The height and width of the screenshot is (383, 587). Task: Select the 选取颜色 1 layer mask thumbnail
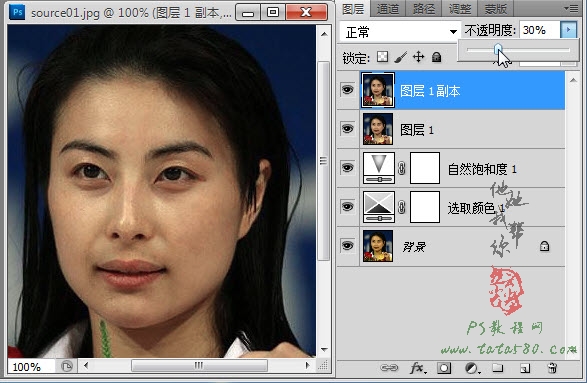(425, 207)
